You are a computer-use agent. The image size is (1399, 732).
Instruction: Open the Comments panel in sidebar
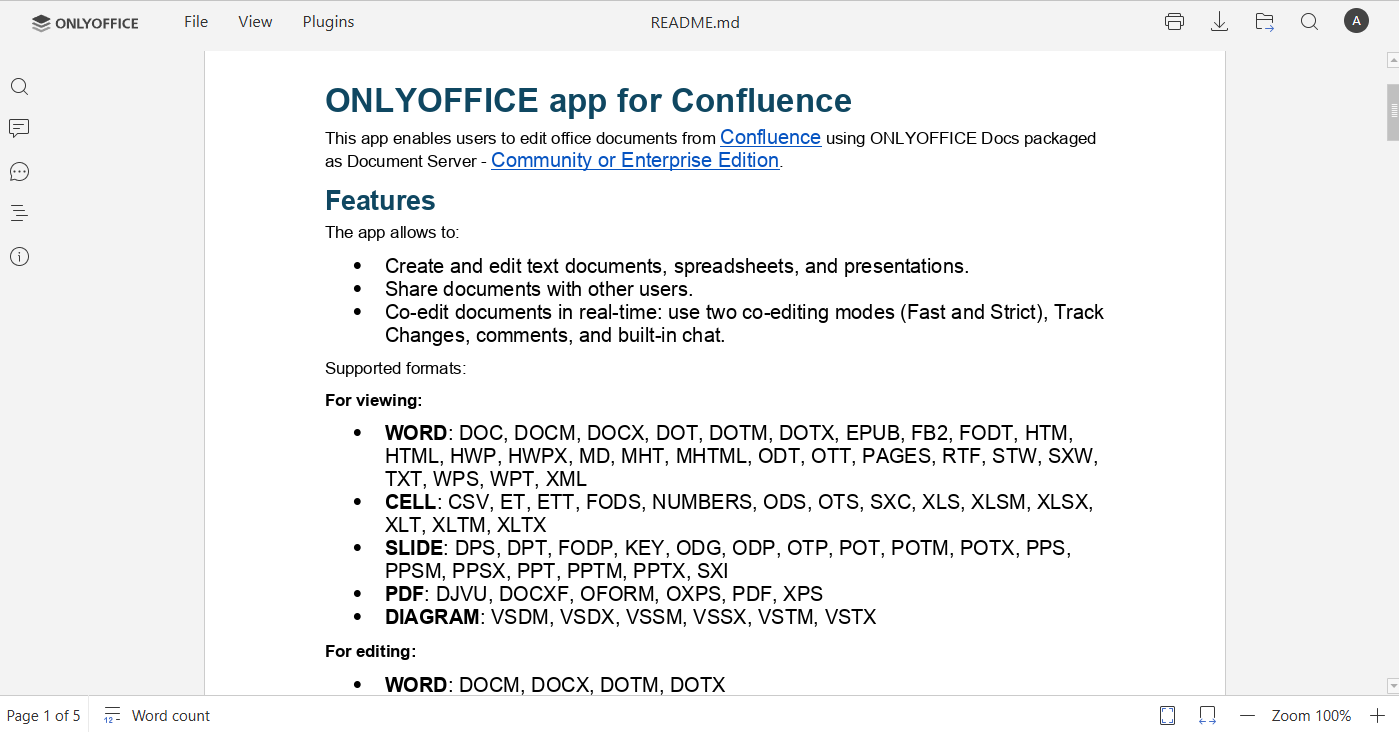(19, 129)
